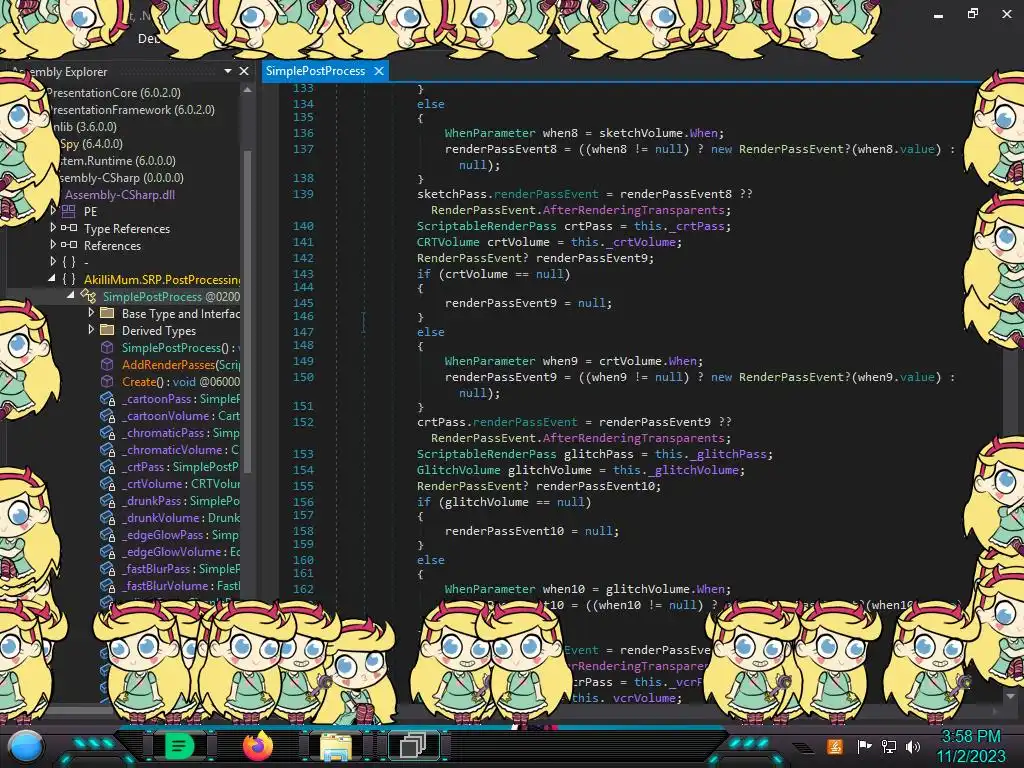Image resolution: width=1024 pixels, height=768 pixels.
Task: Select the Assembly-CSharp.dll module node
Action: [120, 195]
